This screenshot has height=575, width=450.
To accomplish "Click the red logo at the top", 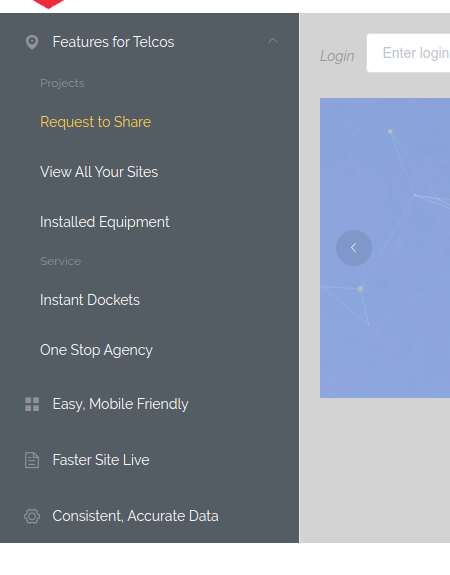I will point(48,4).
